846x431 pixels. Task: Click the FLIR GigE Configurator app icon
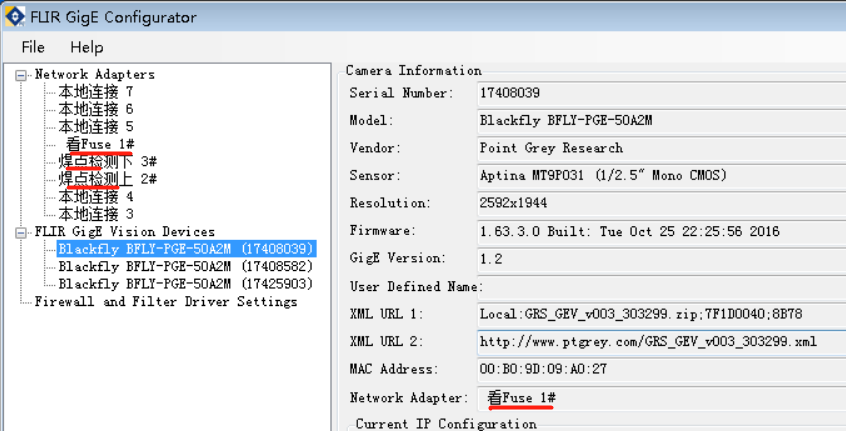pos(15,16)
